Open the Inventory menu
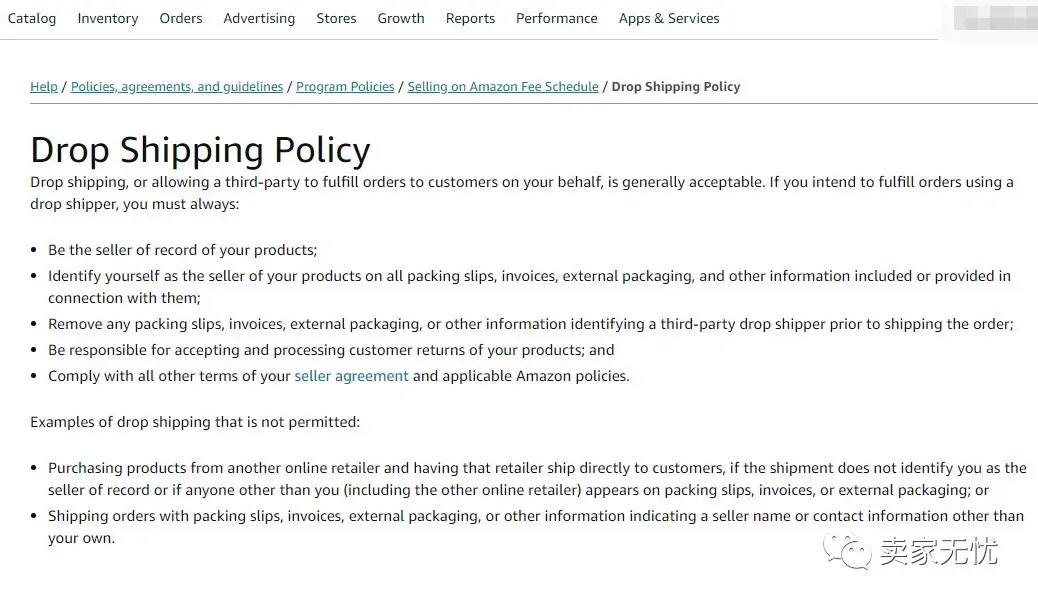The height and width of the screenshot is (602, 1038). pos(108,19)
